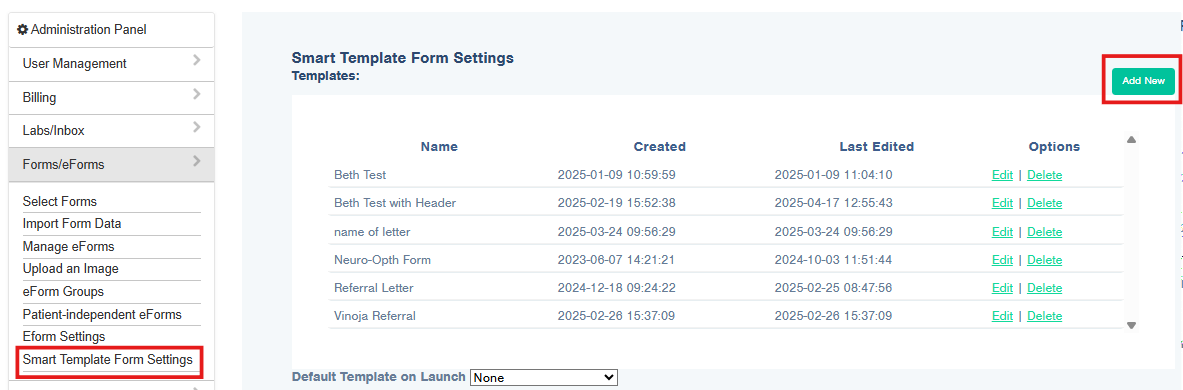The image size is (1183, 390).
Task: Click created date 2024-12-18 09:24:22
Action: [616, 288]
